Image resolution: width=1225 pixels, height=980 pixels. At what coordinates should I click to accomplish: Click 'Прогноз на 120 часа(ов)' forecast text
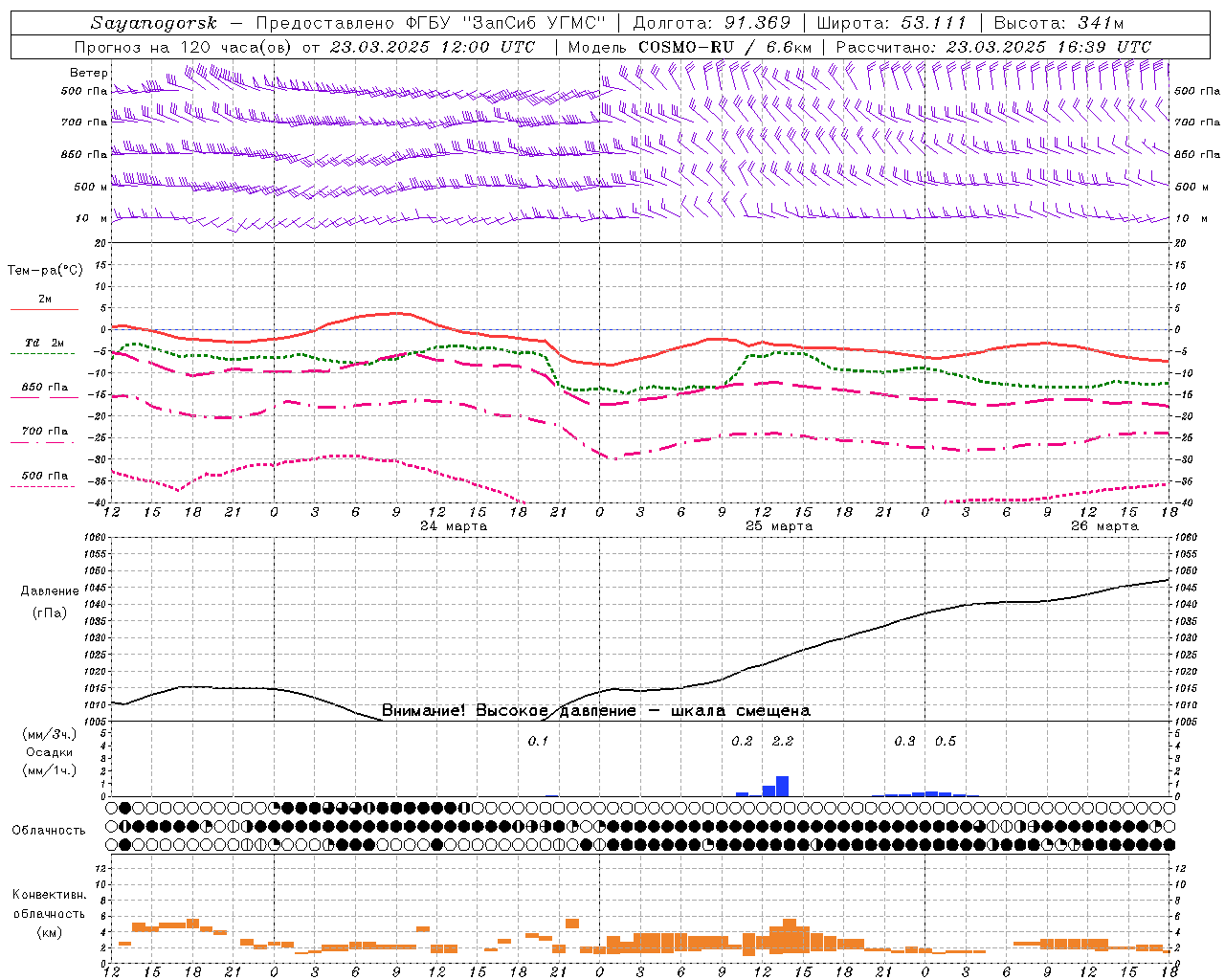pos(184,47)
